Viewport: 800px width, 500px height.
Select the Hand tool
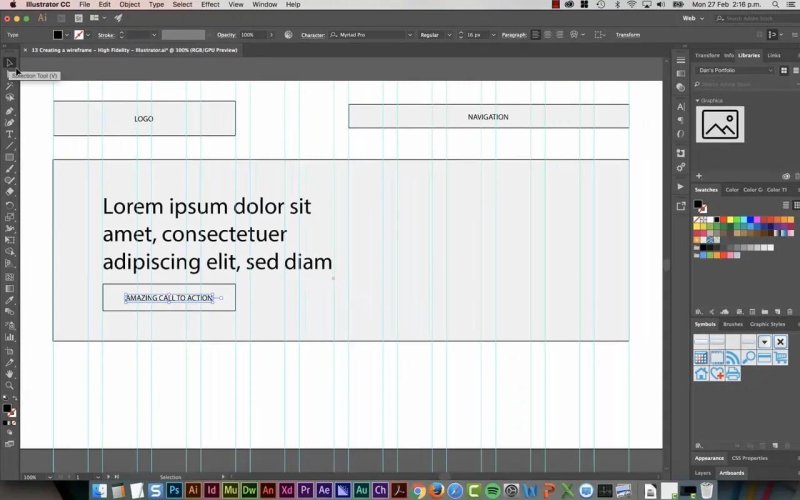[9, 374]
